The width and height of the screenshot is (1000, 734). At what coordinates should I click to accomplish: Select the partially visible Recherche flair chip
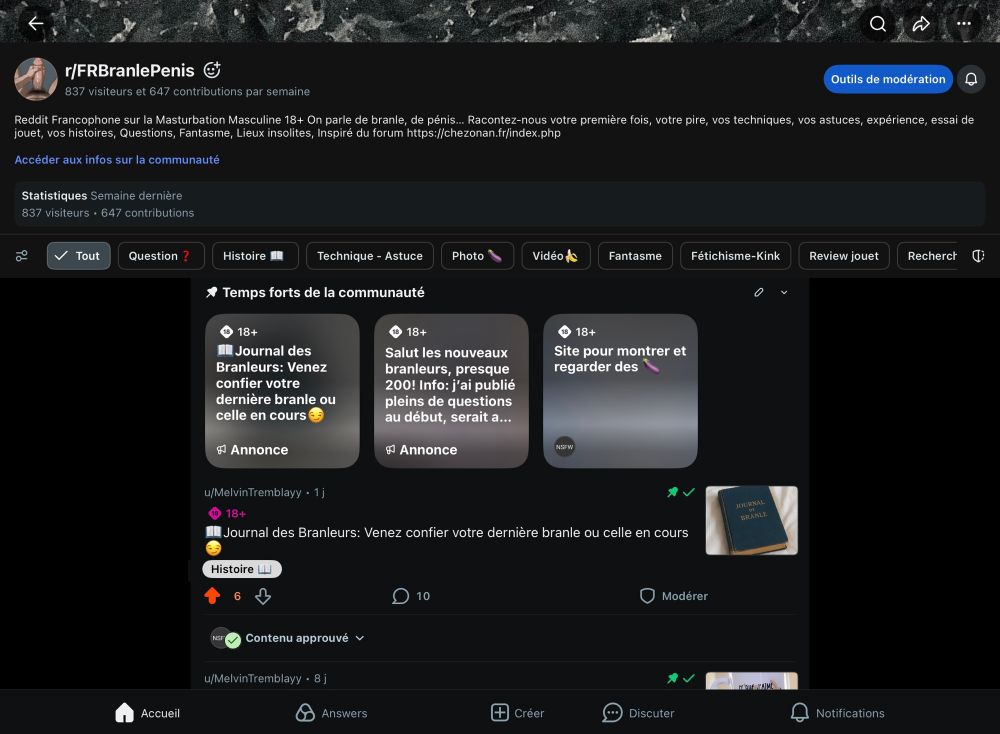tap(928, 256)
